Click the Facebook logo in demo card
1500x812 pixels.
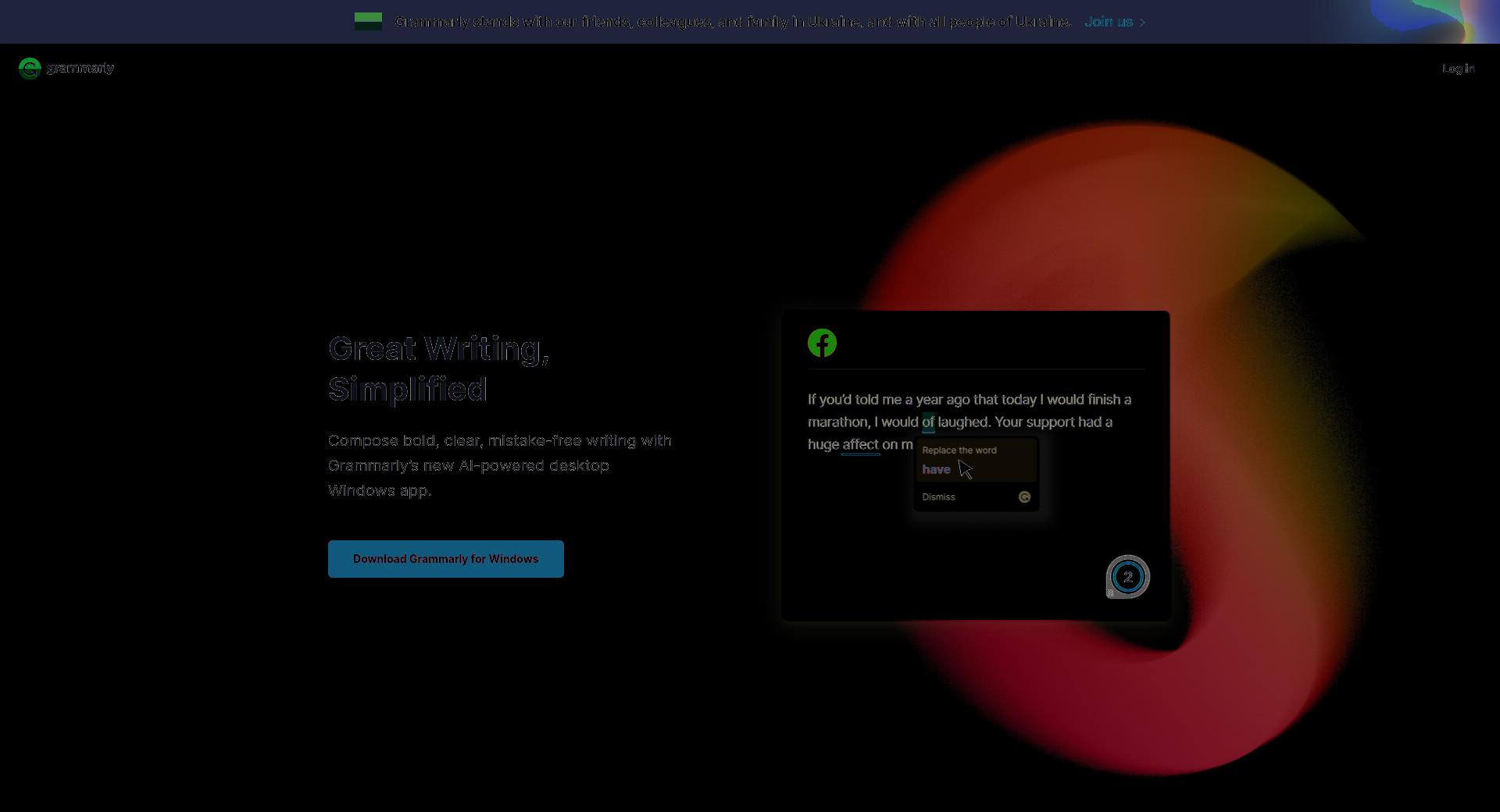click(822, 343)
